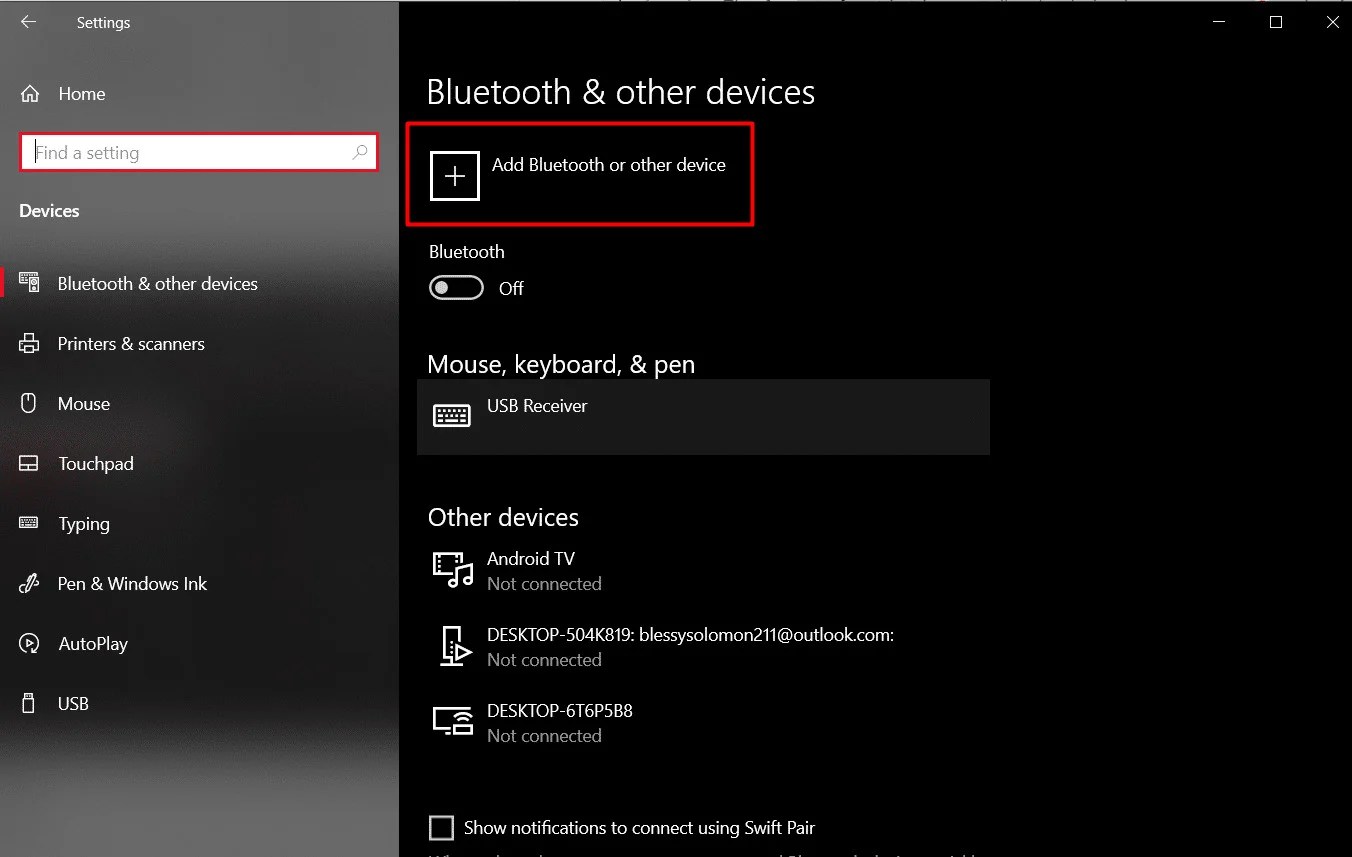Click the plus icon to add a device
Image resolution: width=1352 pixels, height=857 pixels.
[x=454, y=175]
